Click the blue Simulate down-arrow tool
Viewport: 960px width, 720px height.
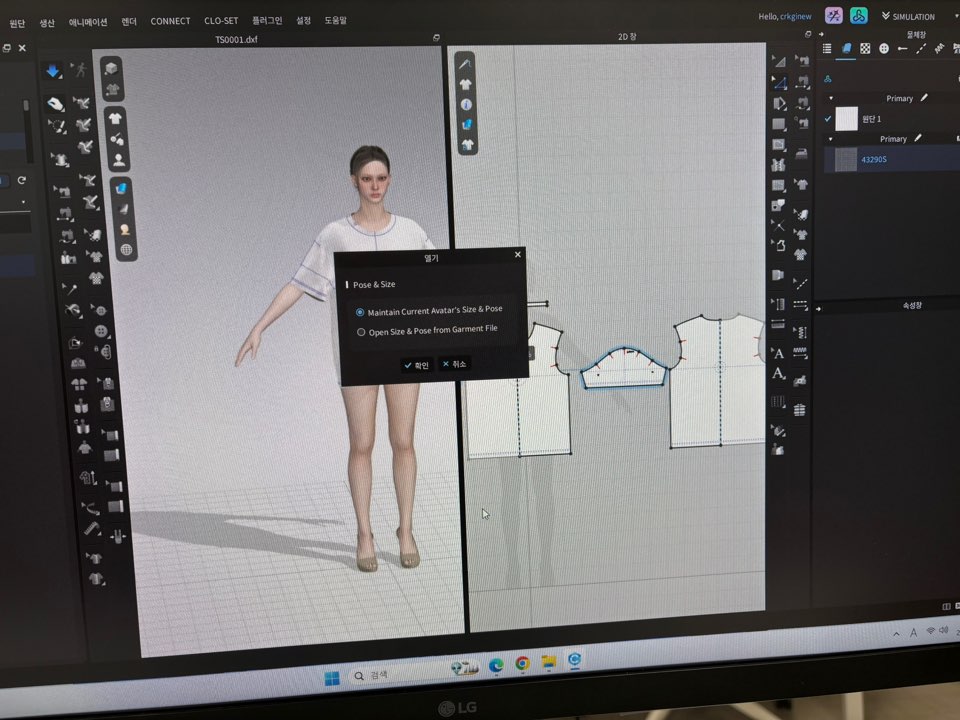pyautogui.click(x=53, y=71)
